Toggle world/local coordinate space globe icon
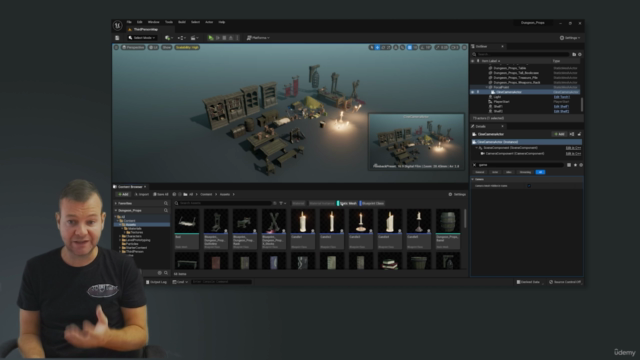This screenshot has height=360, width=640. (x=396, y=47)
